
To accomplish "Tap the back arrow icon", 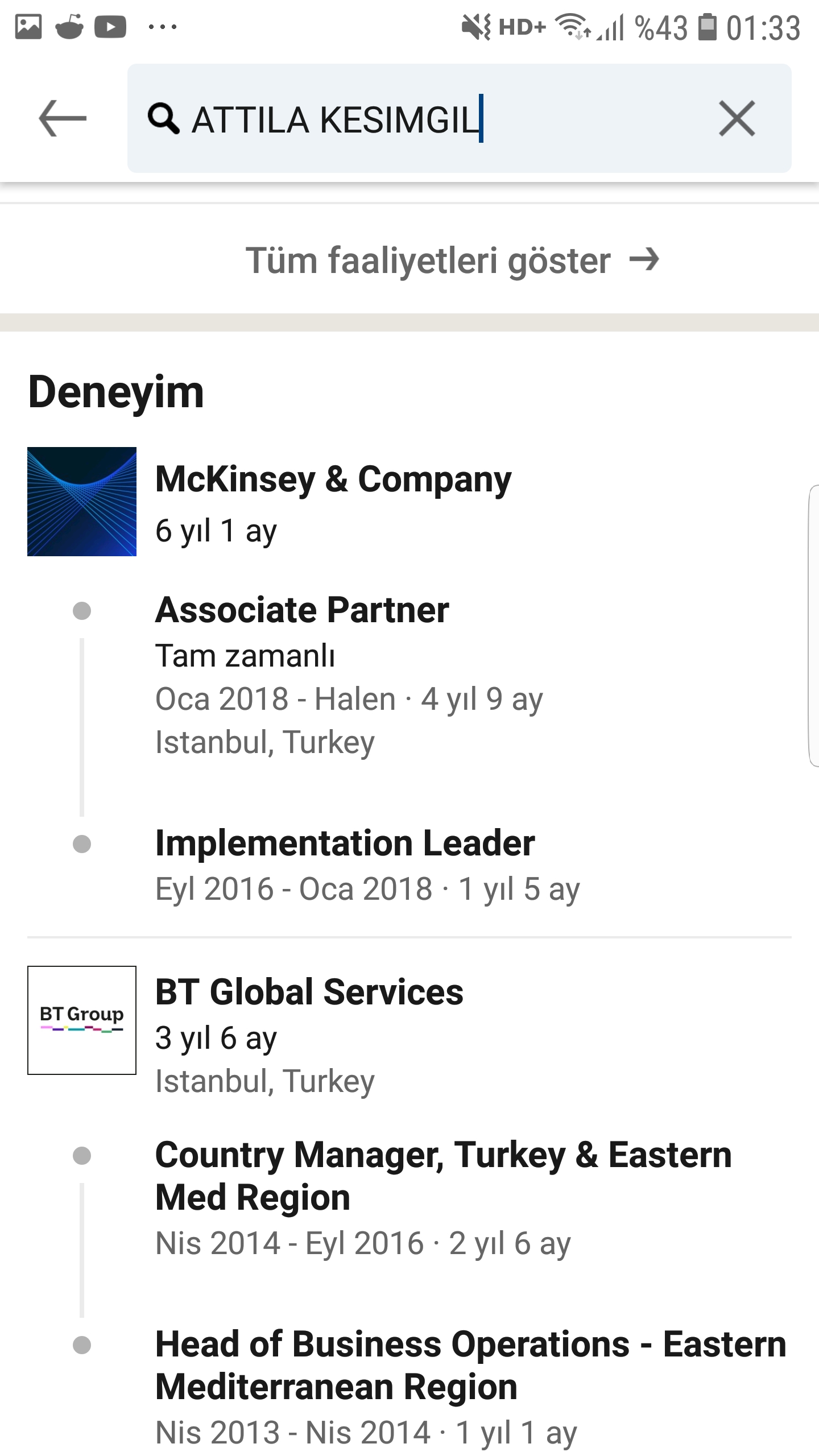I will pos(63,118).
